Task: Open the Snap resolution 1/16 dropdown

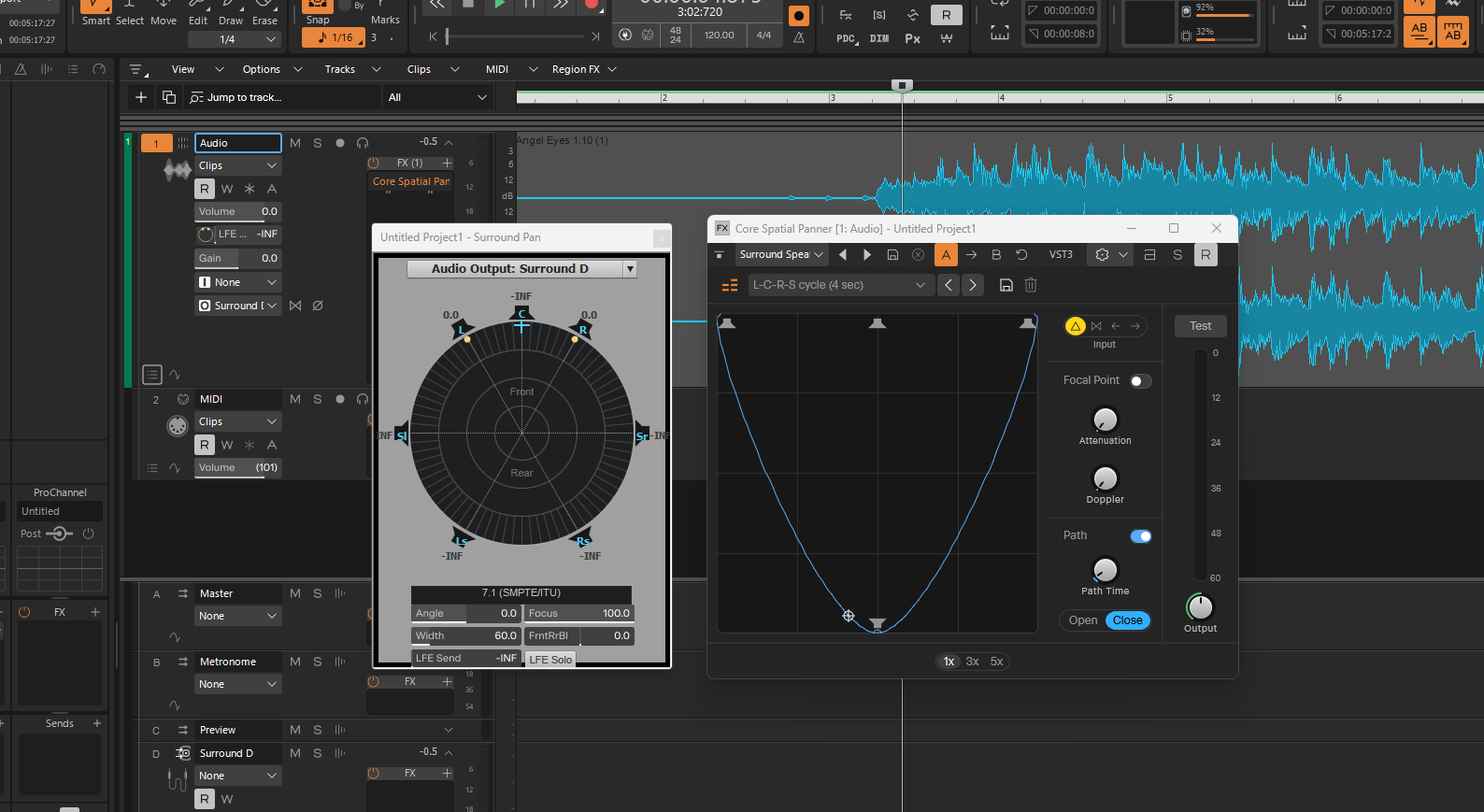Action: 334,37
